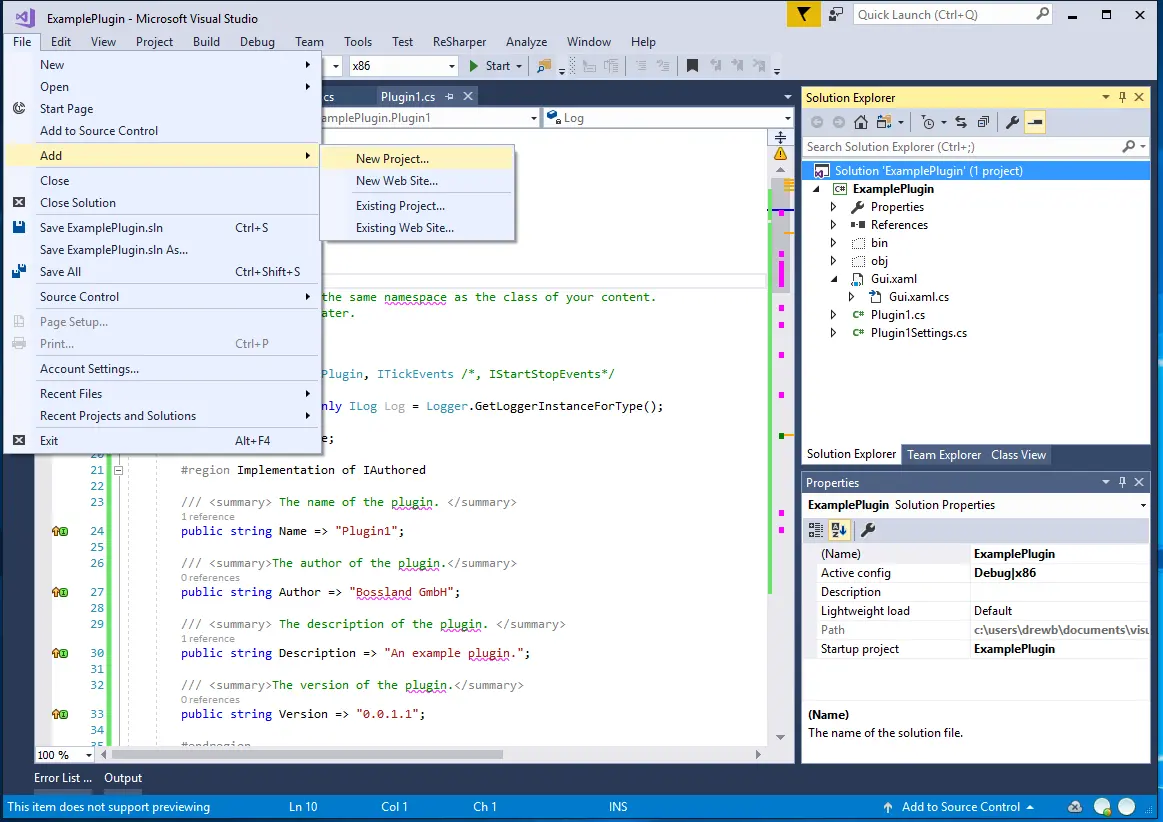Open the ReSharper menu
Image resolution: width=1163 pixels, height=822 pixels.
click(459, 42)
